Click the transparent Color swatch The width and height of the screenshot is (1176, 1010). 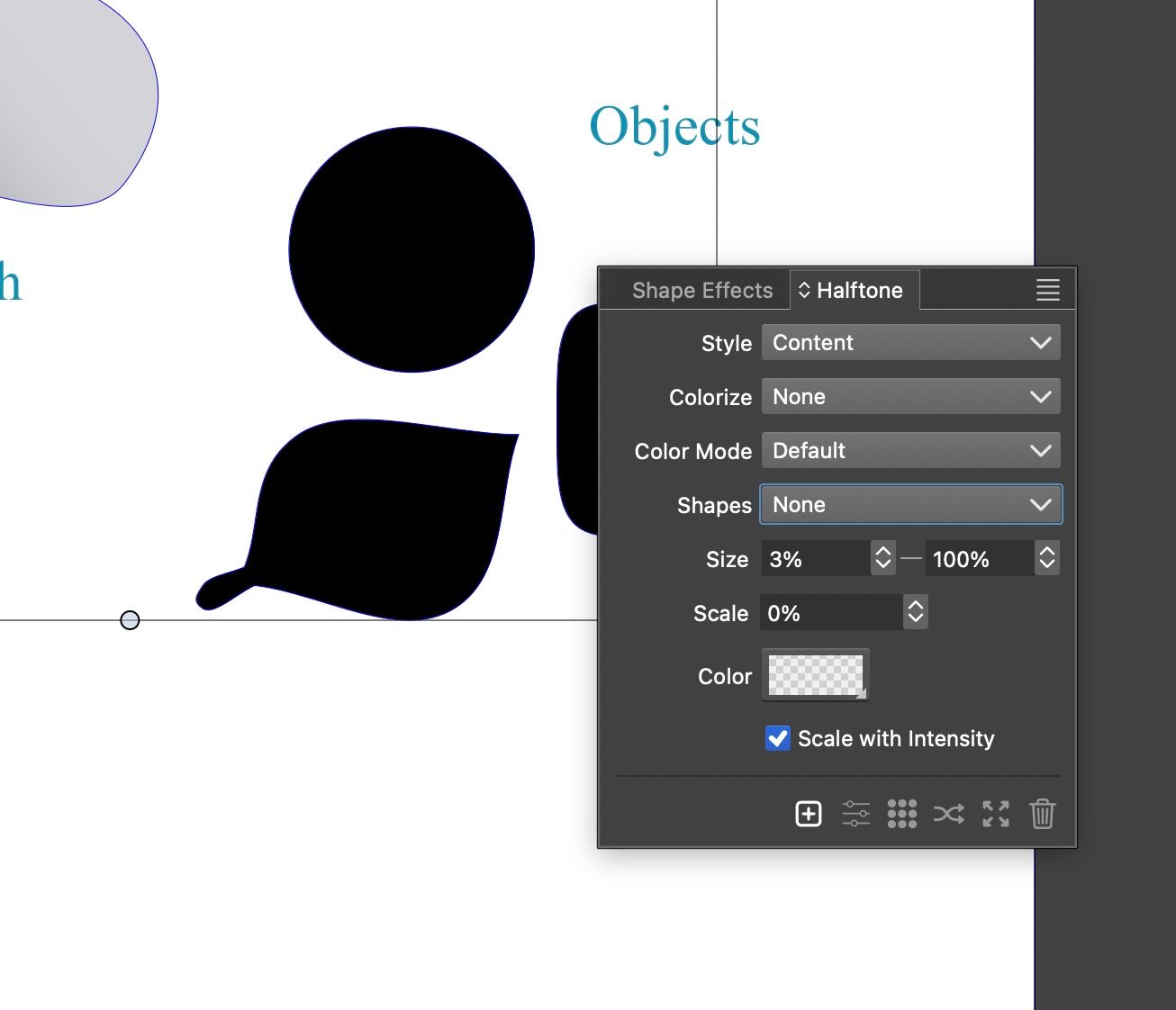pos(816,675)
